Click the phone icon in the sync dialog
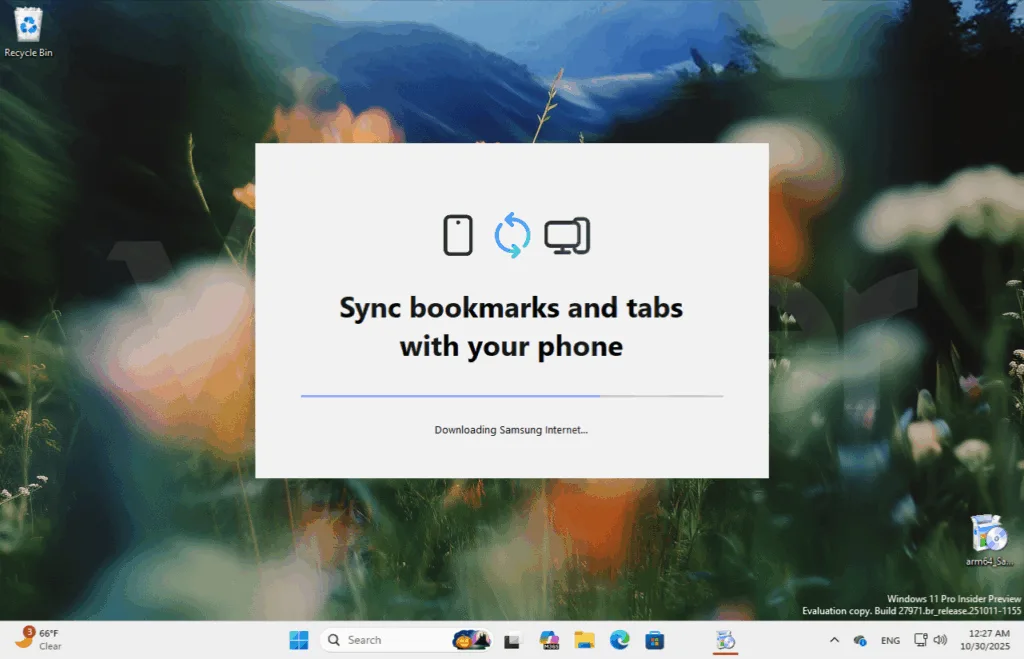The width and height of the screenshot is (1024, 659). click(458, 235)
